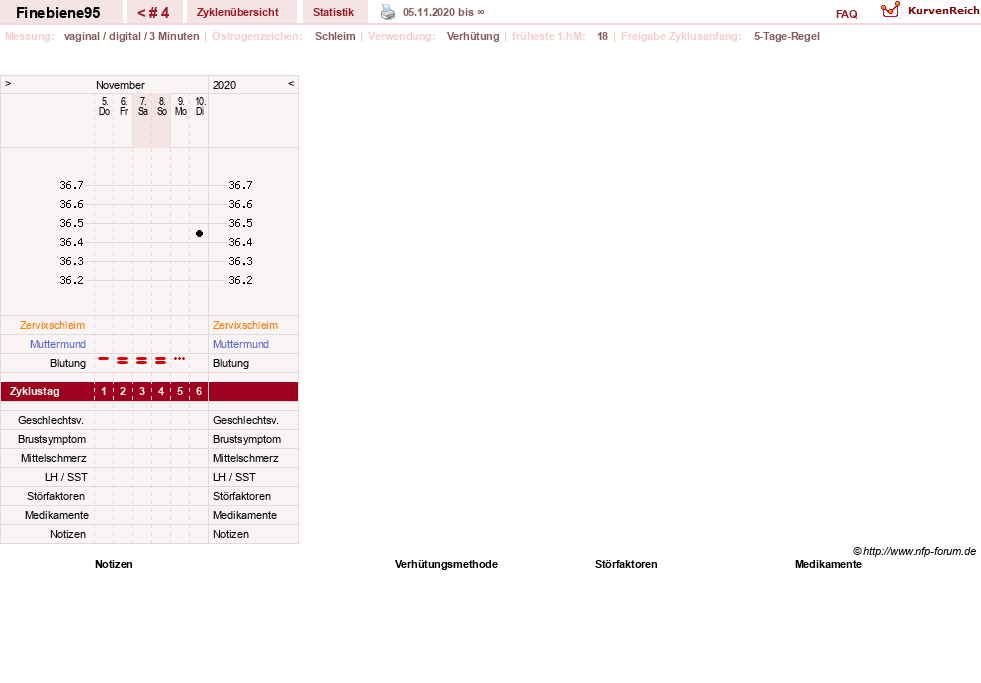Click the printer icon
Viewport: 981px width, 683px height.
388,12
